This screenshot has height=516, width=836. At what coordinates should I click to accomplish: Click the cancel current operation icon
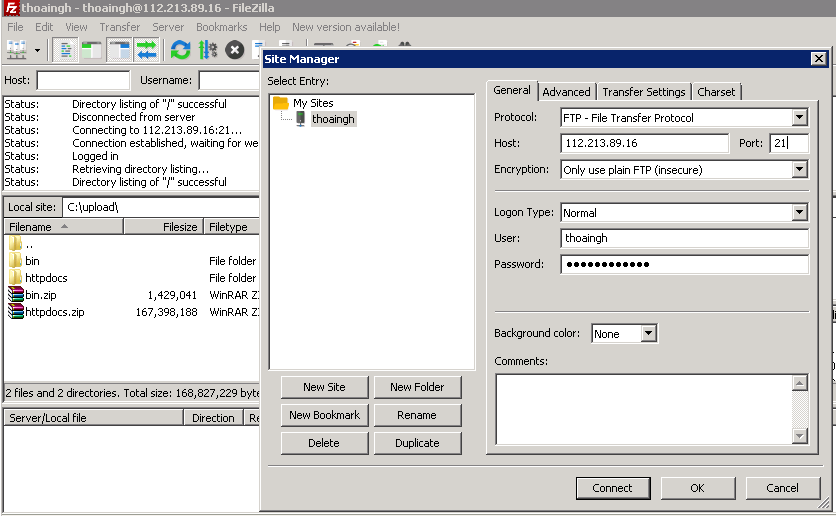[235, 50]
